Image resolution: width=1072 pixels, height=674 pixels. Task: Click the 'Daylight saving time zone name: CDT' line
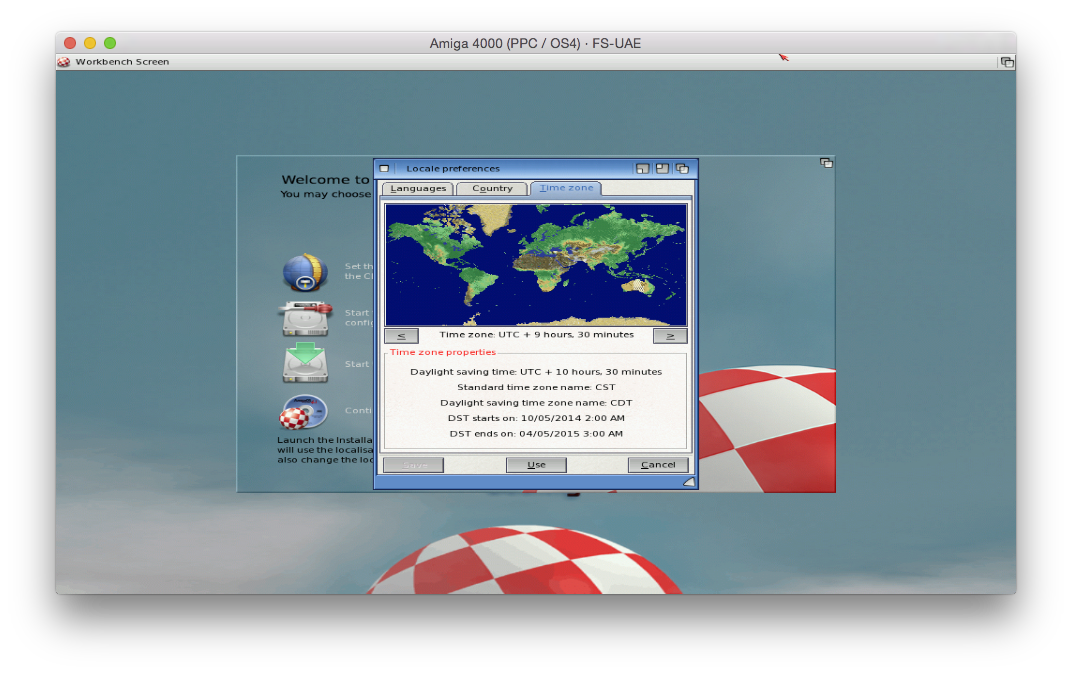point(536,403)
